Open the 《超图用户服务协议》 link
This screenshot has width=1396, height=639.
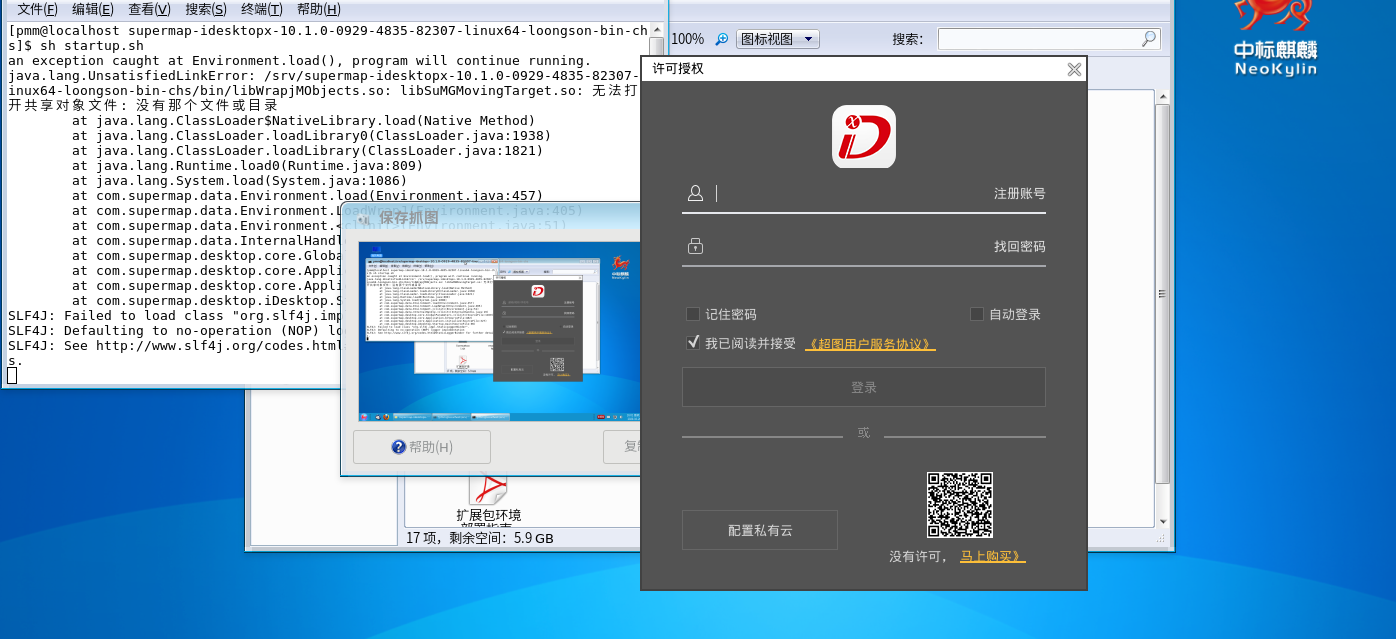click(870, 344)
